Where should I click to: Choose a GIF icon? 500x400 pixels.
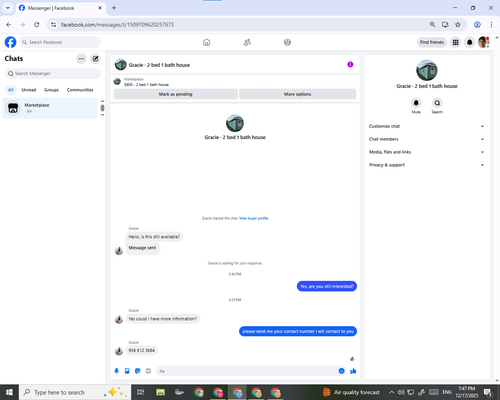coord(148,371)
